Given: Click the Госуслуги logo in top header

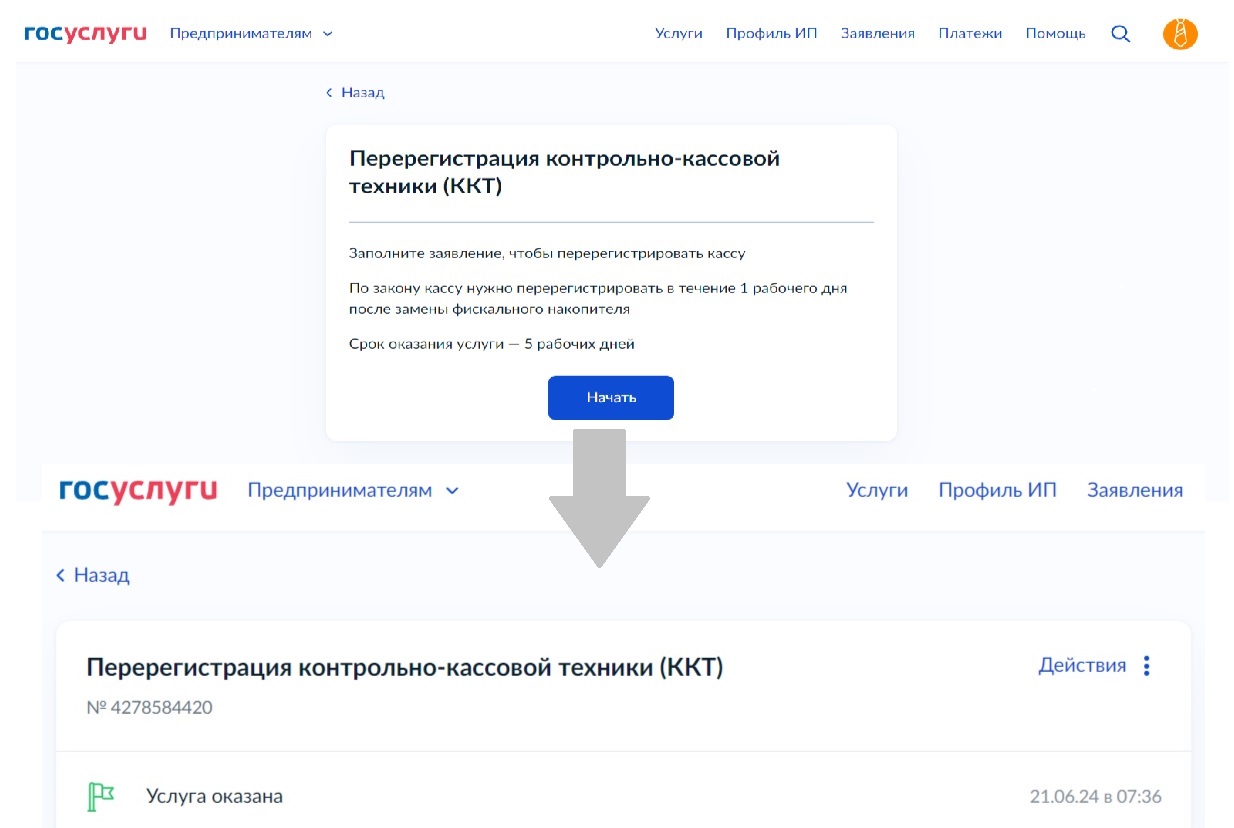Looking at the screenshot, I should 86,33.
